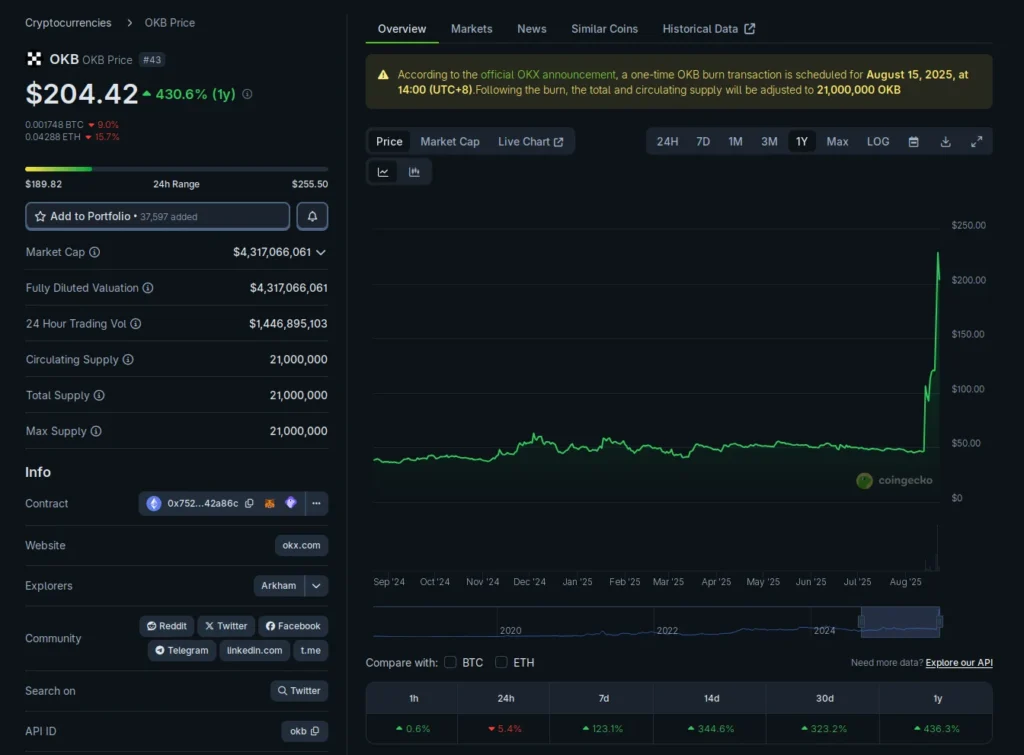Viewport: 1024px width, 755px height.
Task: Open the Total Supply info icon
Action: [99, 396]
